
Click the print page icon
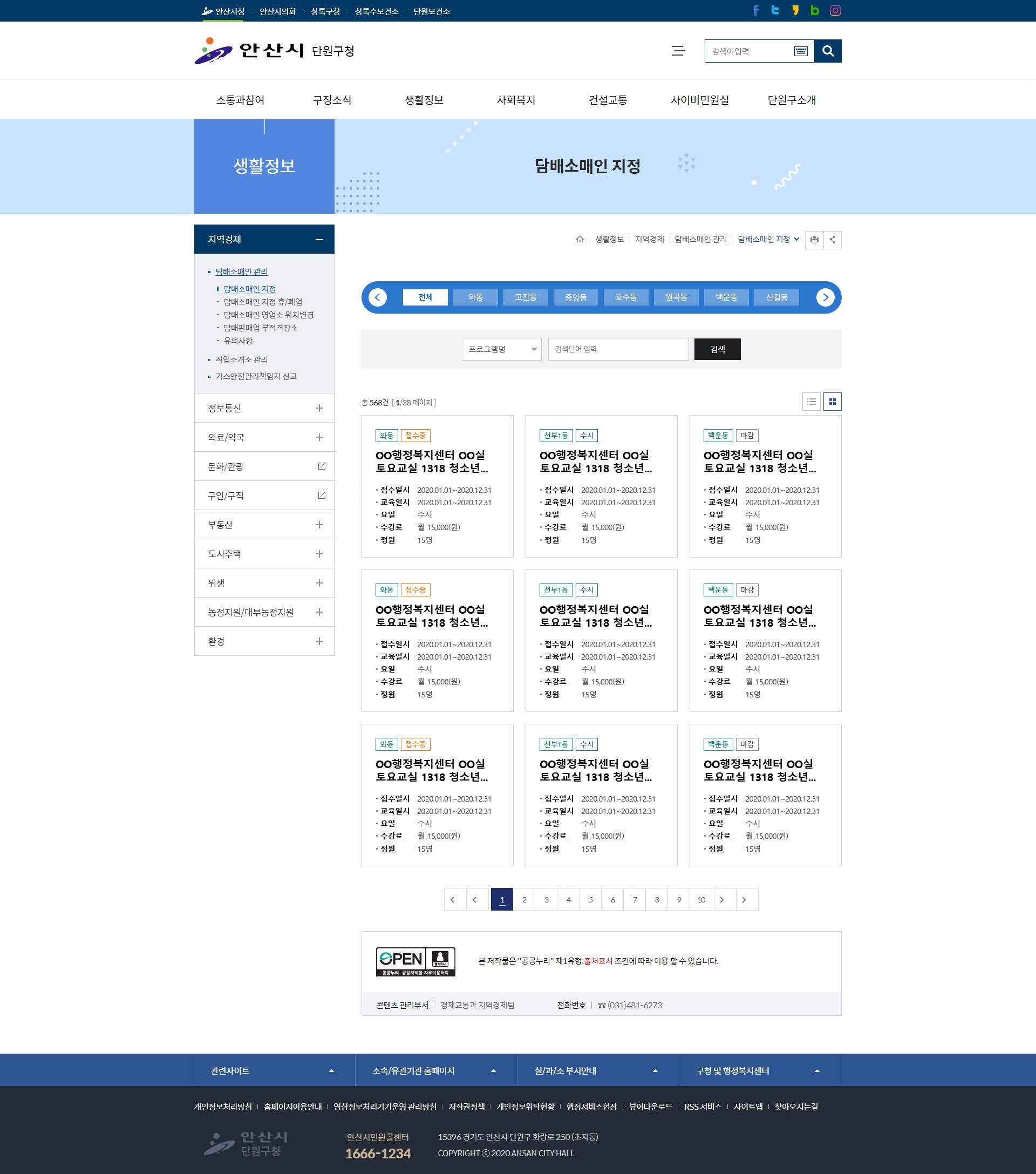tap(814, 240)
